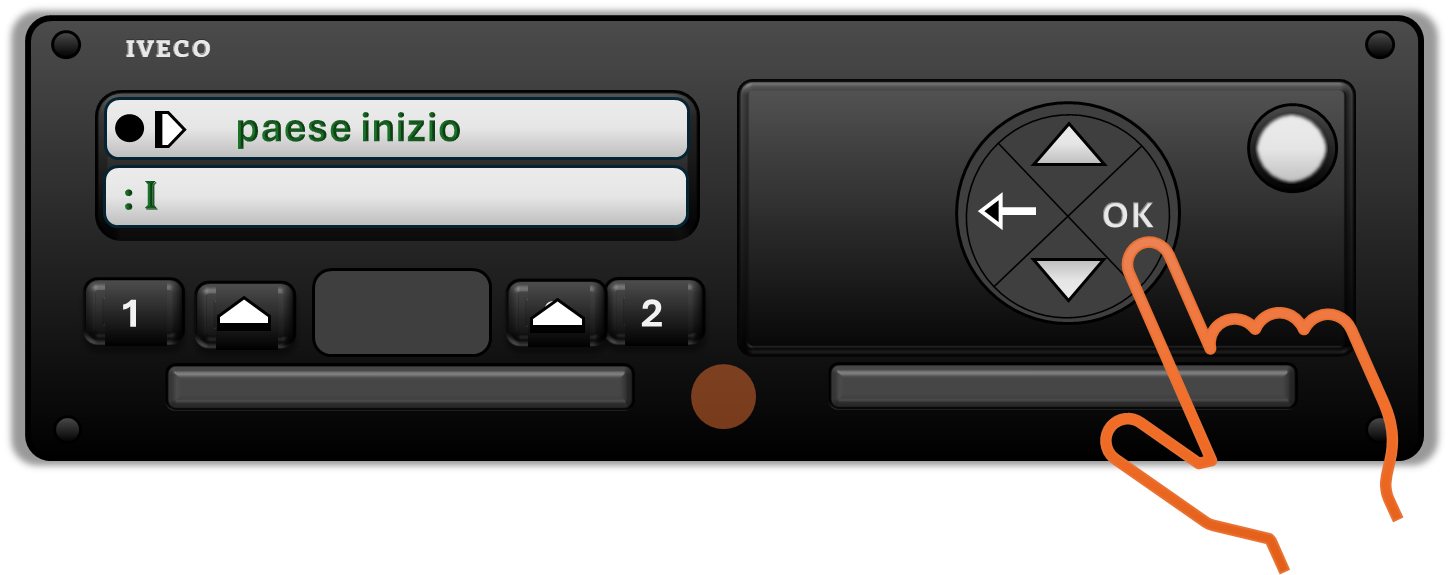Screen dimensions: 1449x575
Task: Eject card with arrow beside button 1
Action: coord(244,314)
